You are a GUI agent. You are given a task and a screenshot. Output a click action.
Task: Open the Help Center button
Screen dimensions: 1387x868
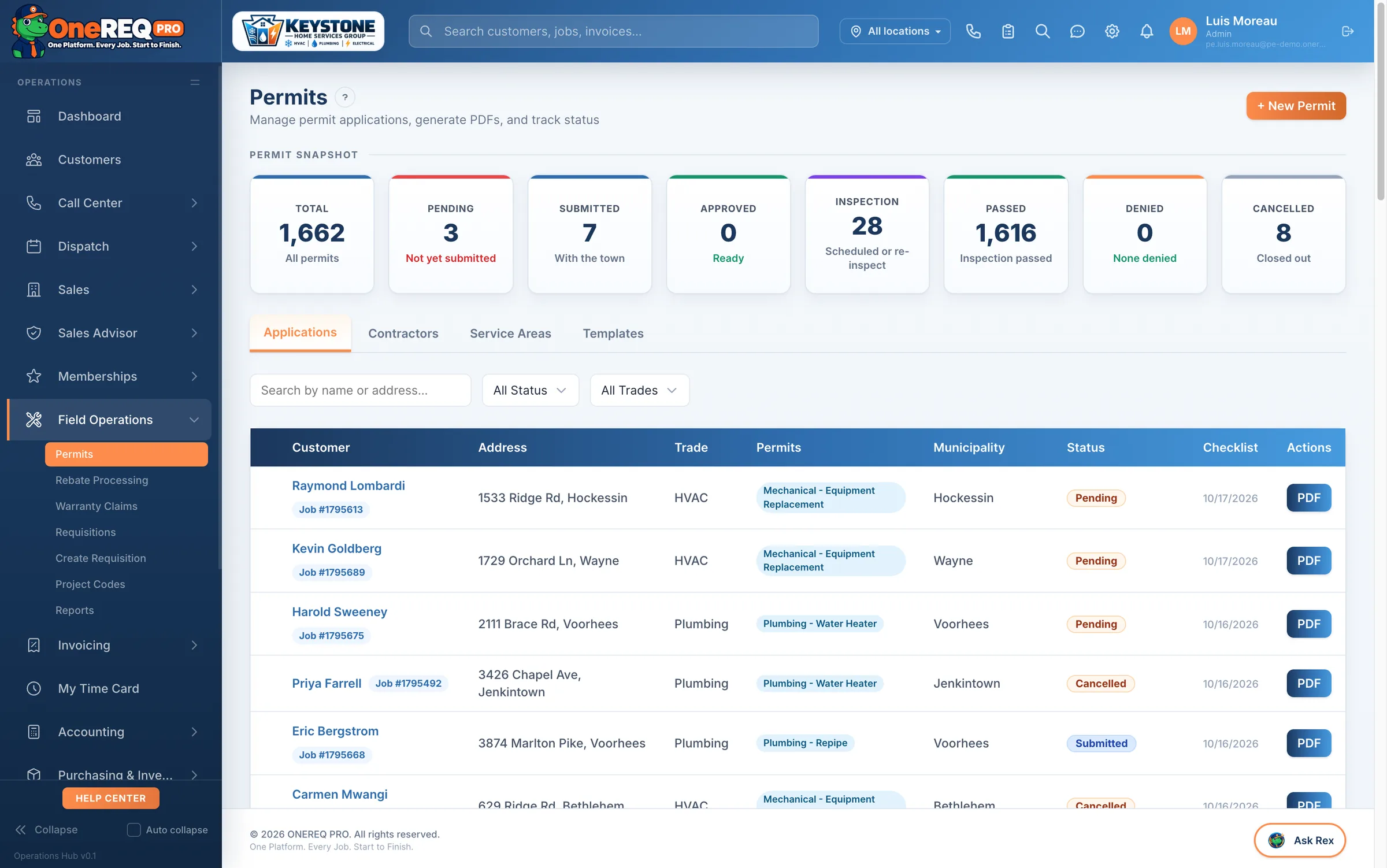[x=110, y=798]
